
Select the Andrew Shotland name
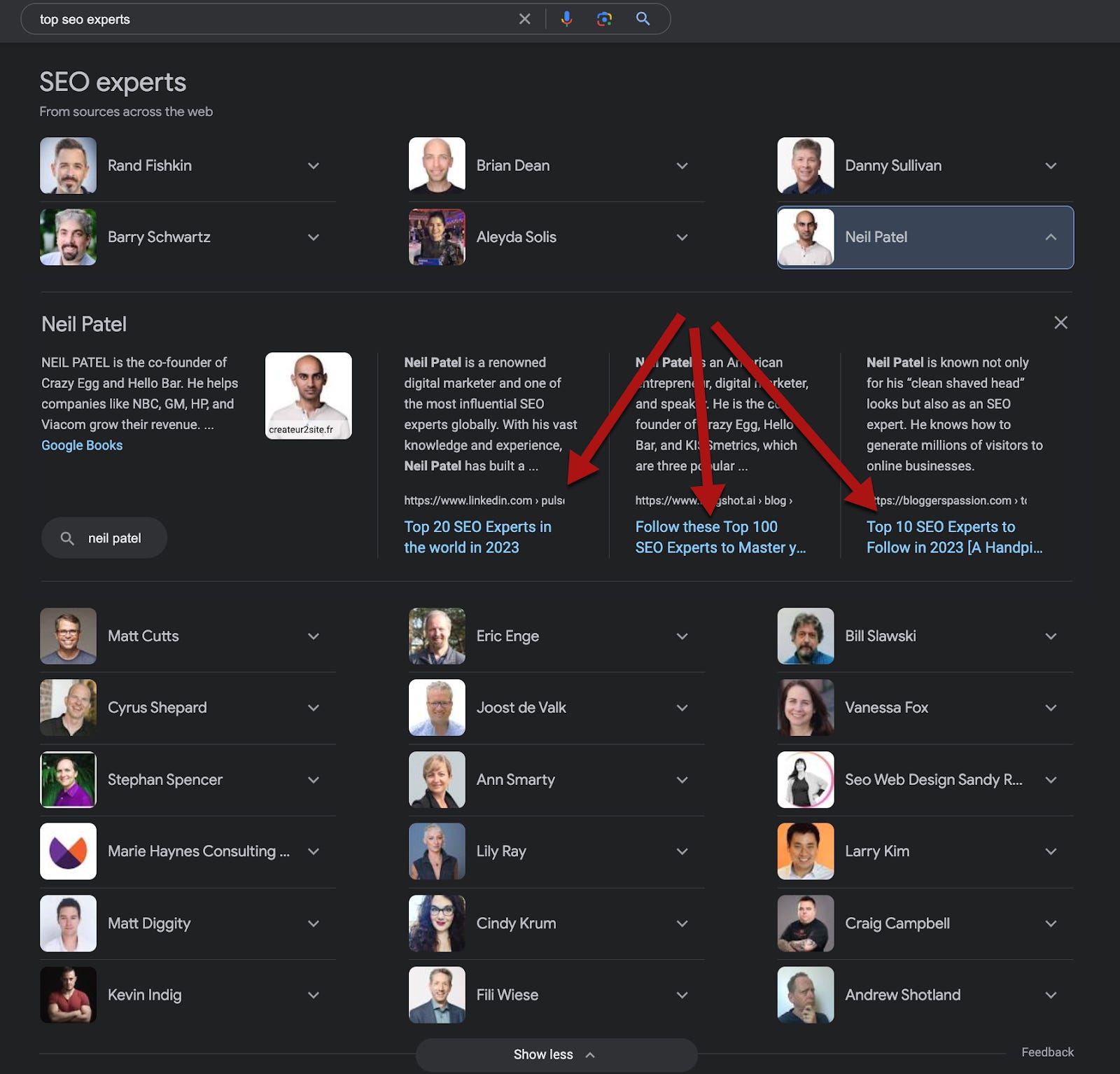click(x=903, y=995)
